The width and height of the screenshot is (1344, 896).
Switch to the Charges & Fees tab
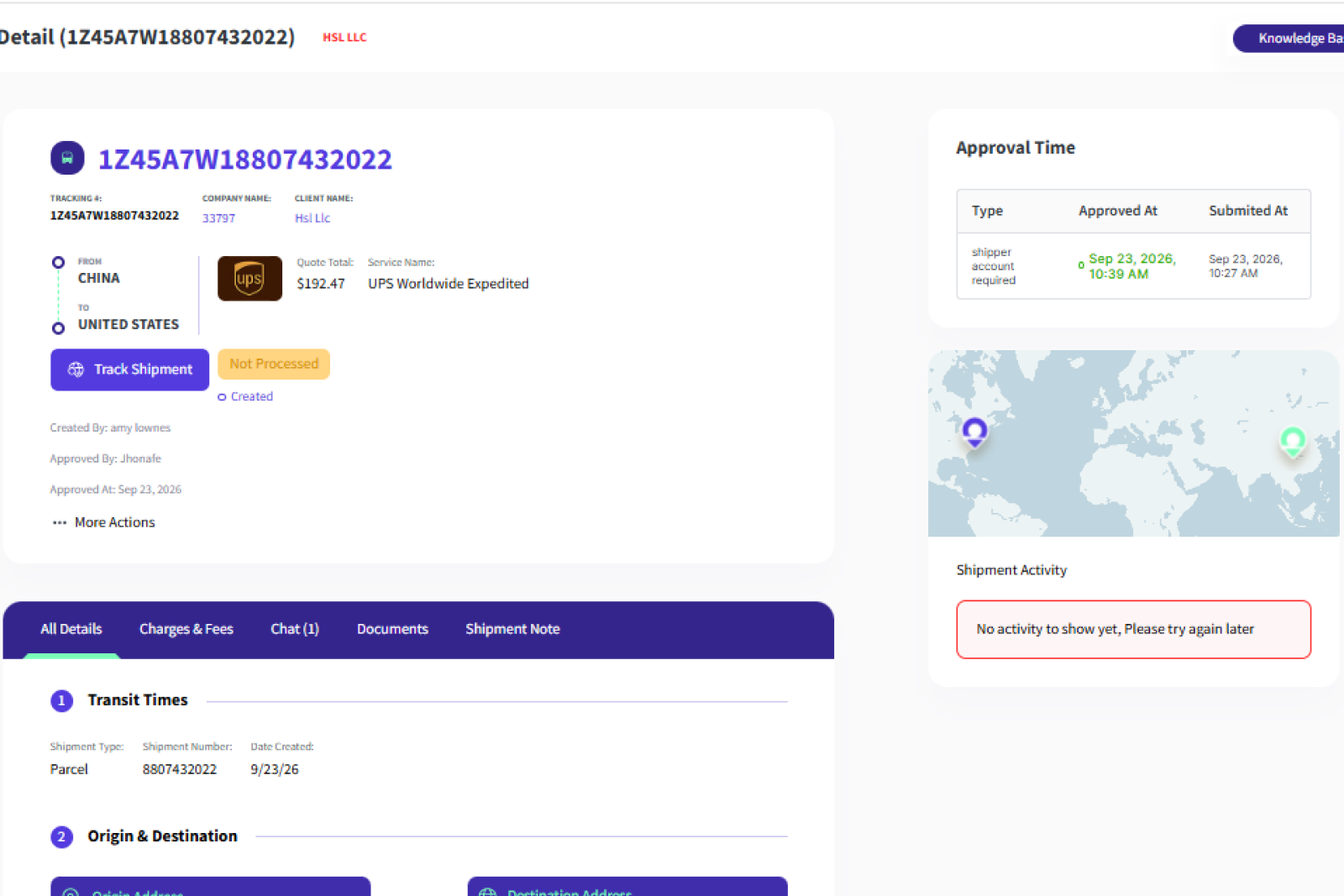(186, 629)
